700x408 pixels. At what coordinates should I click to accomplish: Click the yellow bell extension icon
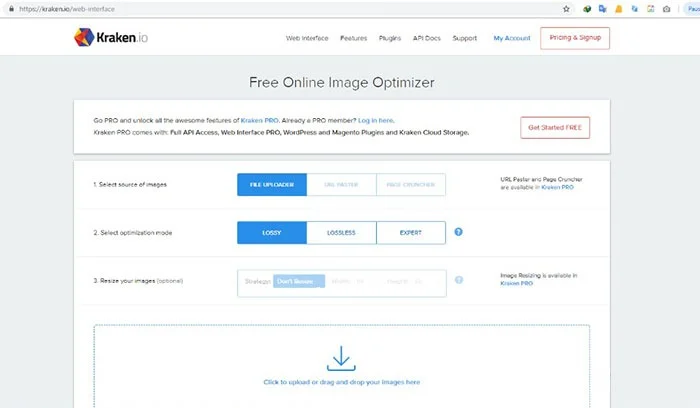point(619,9)
